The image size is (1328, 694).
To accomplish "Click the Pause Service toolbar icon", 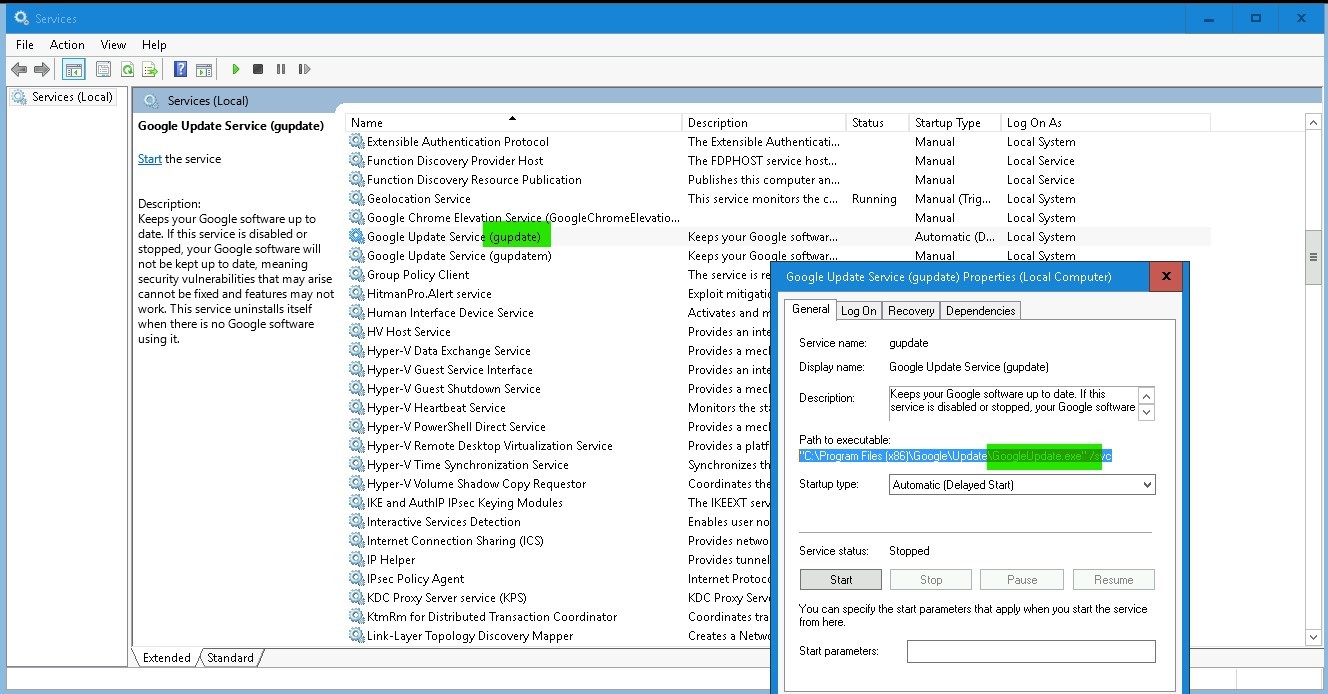I will [x=281, y=69].
